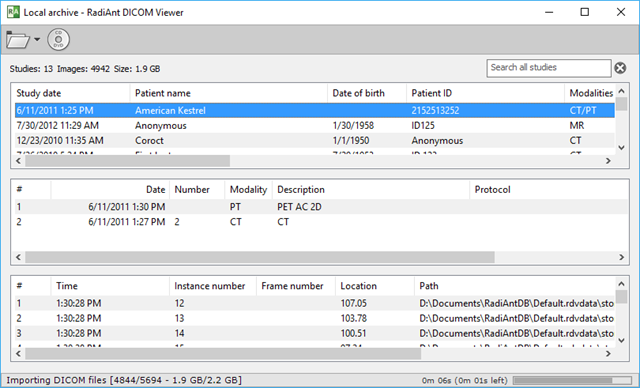
Task: Click the CT/PT modalities cell
Action: [583, 111]
